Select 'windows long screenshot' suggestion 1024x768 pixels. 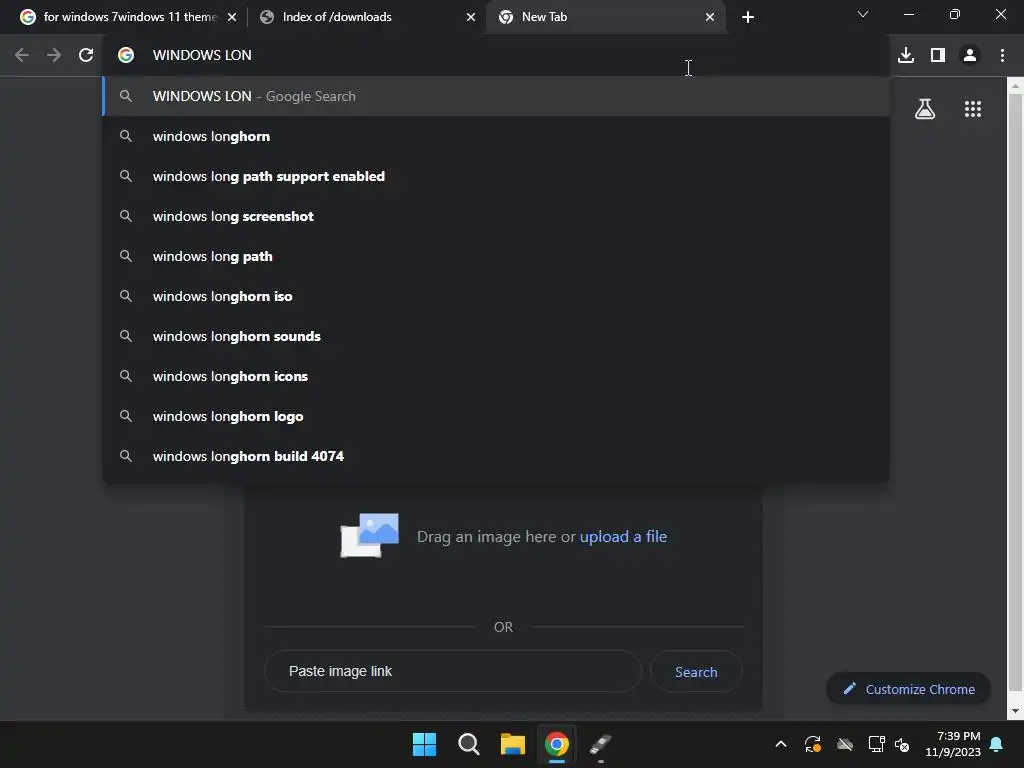click(496, 216)
